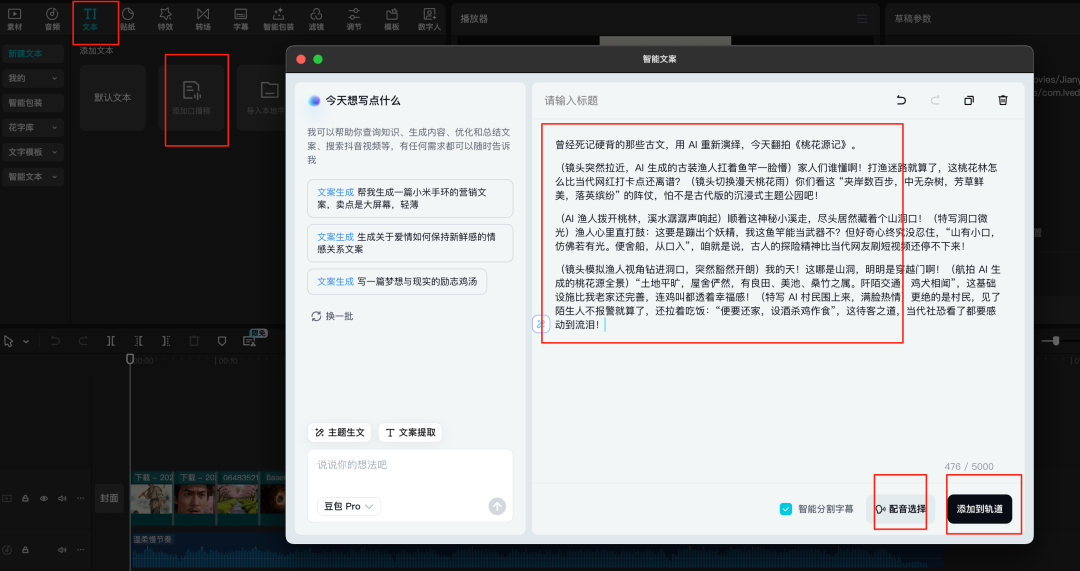Click the timeline zoom slider
Viewport: 1080px width, 571px height.
(1055, 341)
